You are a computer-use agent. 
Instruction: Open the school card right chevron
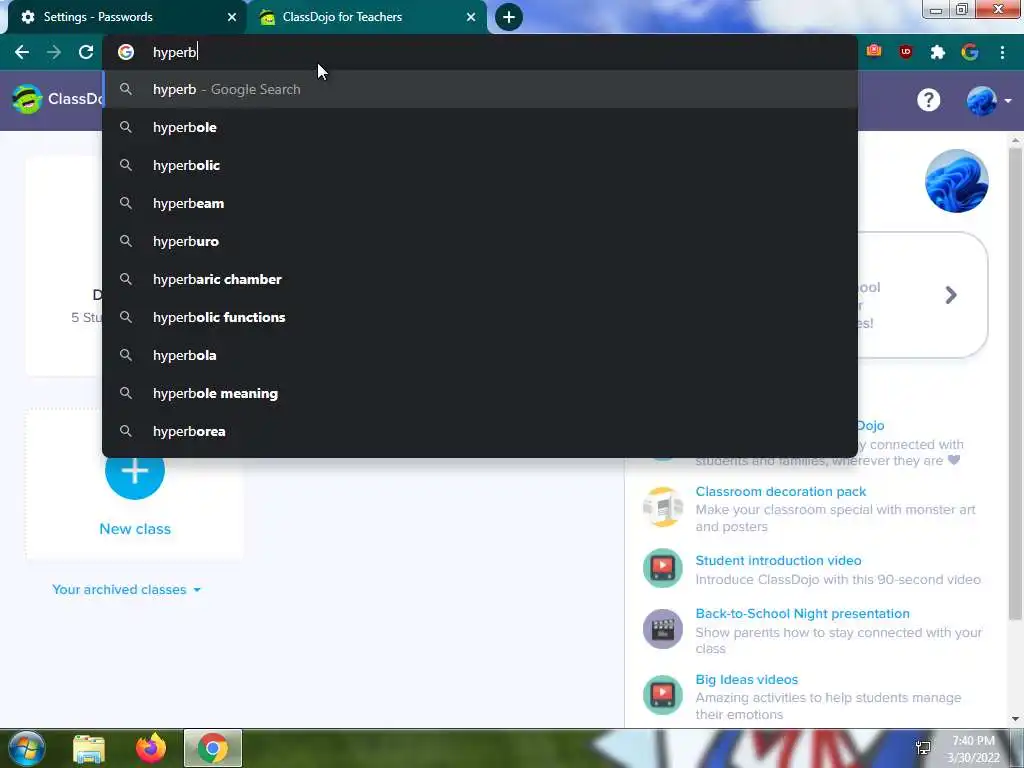(x=951, y=295)
